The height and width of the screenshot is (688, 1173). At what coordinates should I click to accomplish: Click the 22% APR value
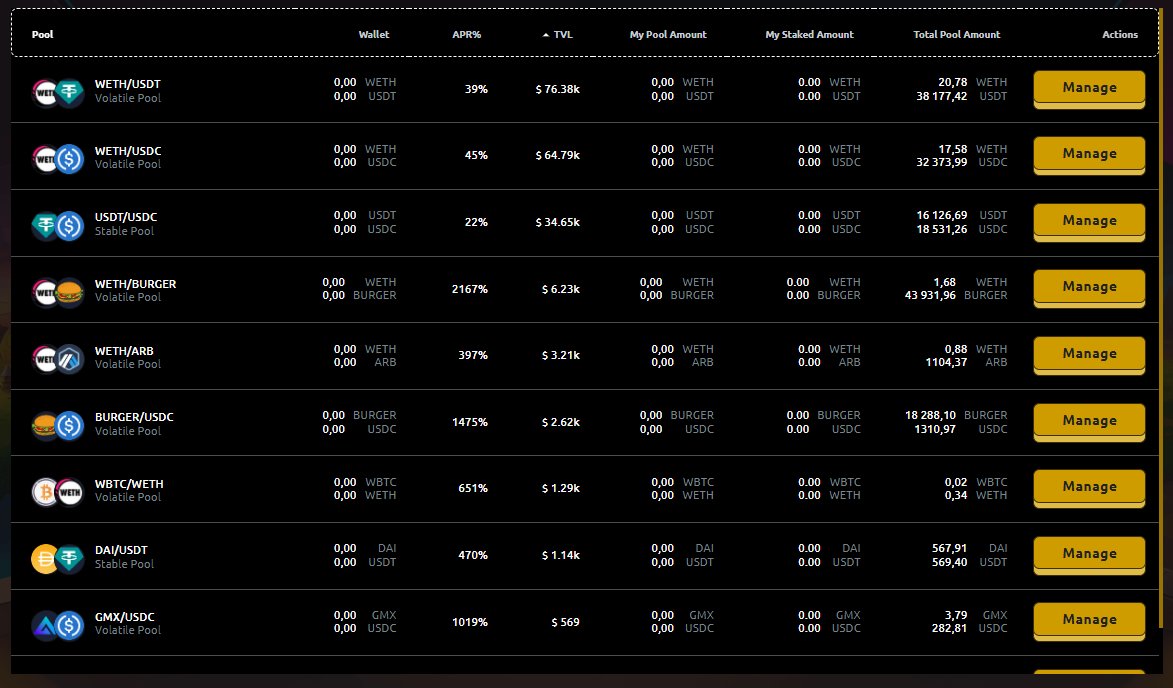[476, 223]
